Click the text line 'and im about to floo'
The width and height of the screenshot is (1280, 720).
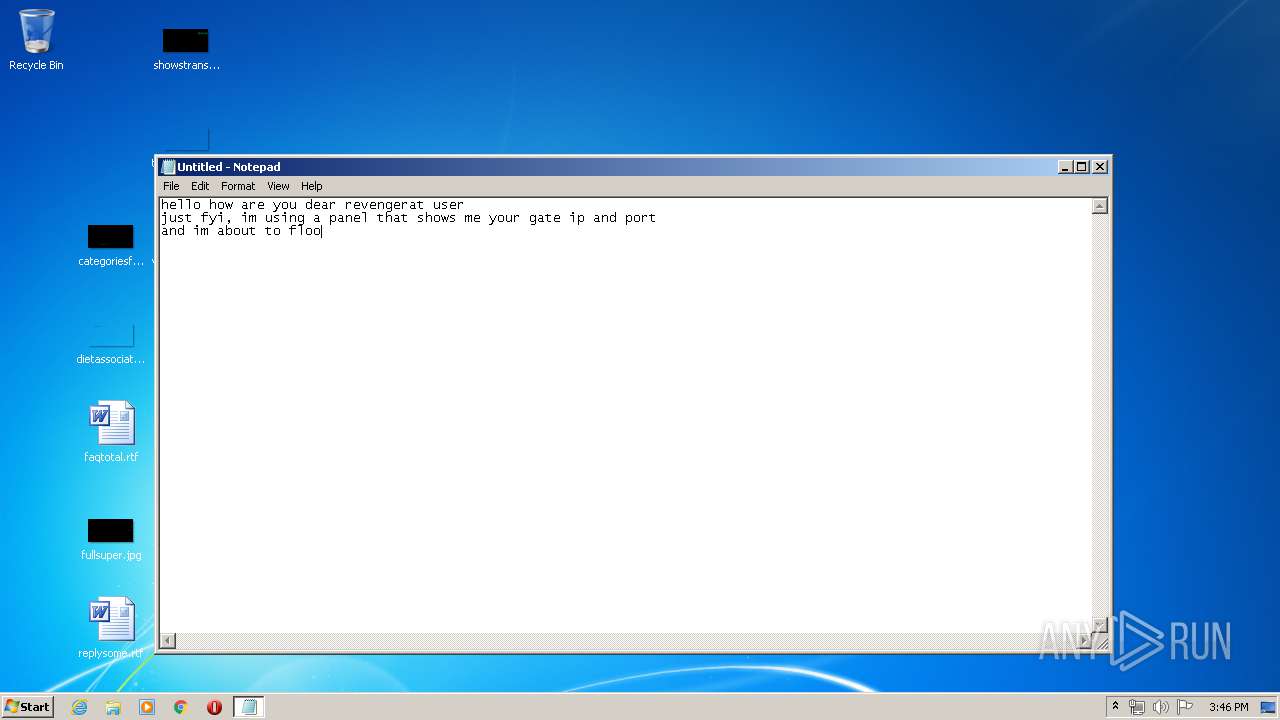coord(241,231)
